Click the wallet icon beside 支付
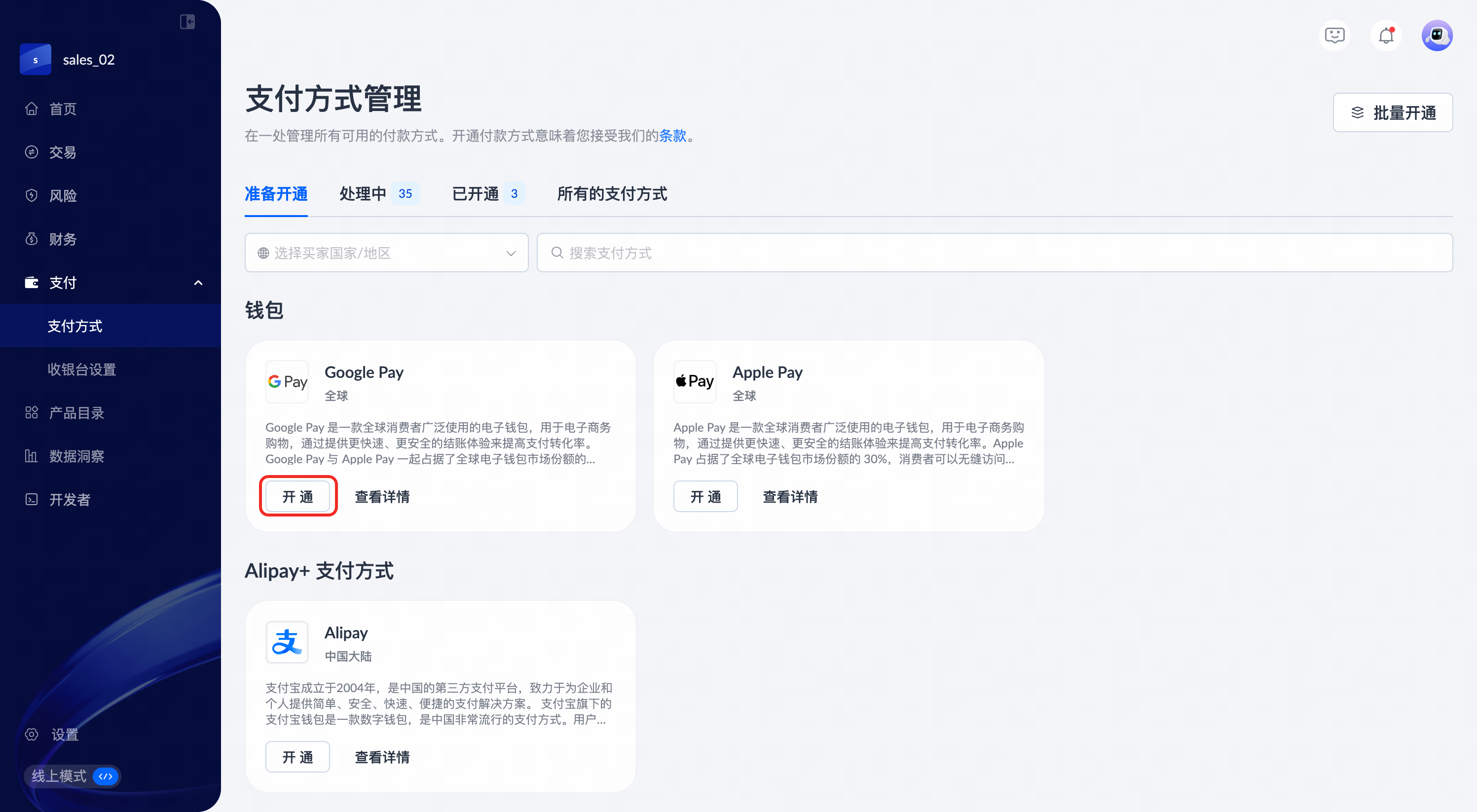This screenshot has width=1477, height=812. coord(32,283)
